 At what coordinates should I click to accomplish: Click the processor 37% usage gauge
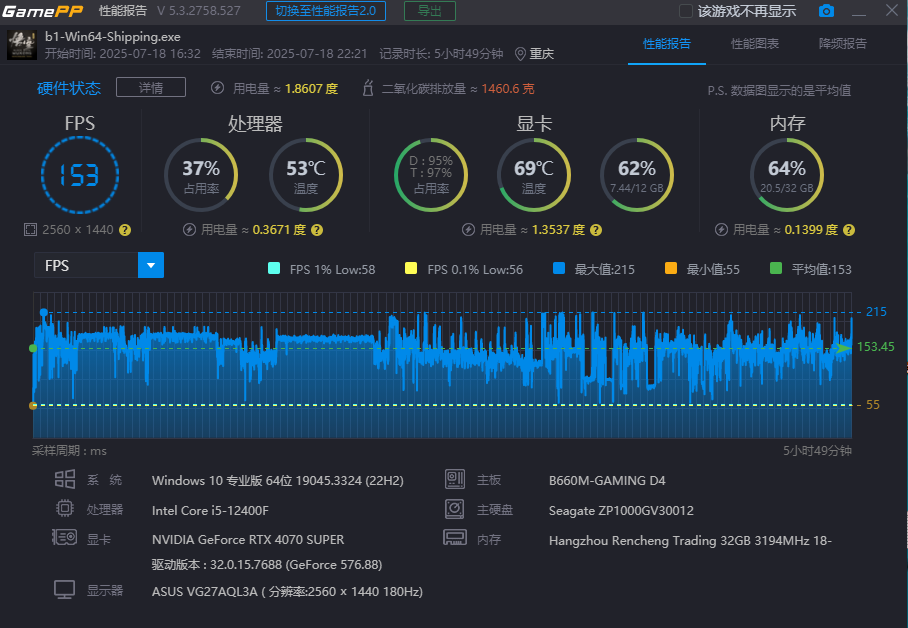(201, 175)
